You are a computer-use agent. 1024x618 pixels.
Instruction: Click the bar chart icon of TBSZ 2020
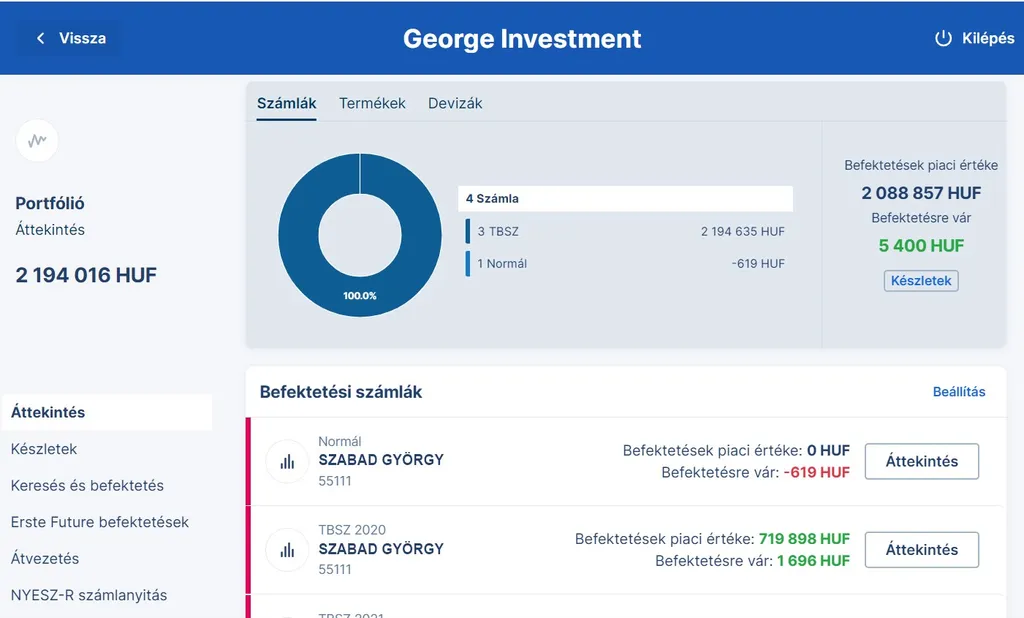click(287, 550)
